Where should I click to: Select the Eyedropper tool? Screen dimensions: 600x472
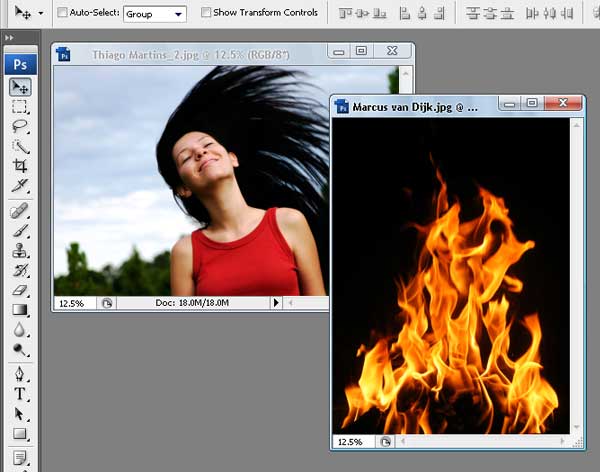tap(20, 186)
